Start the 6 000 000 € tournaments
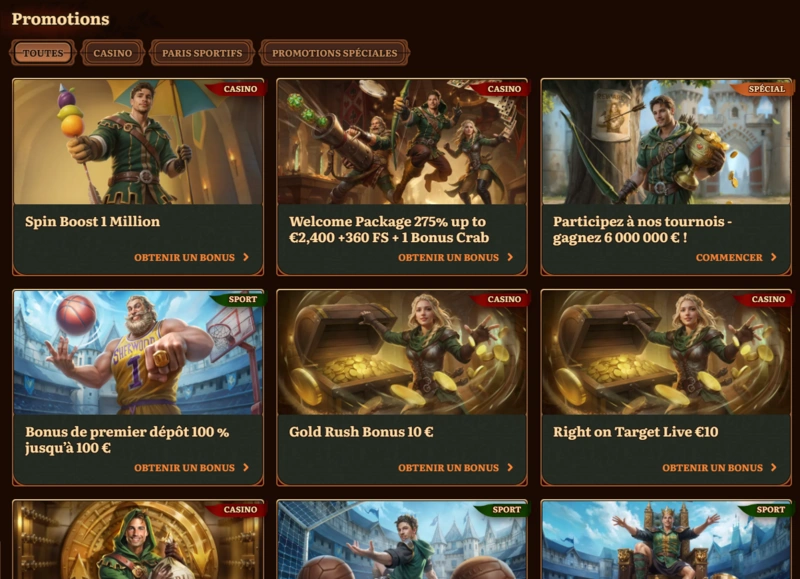800x579 pixels. [729, 258]
